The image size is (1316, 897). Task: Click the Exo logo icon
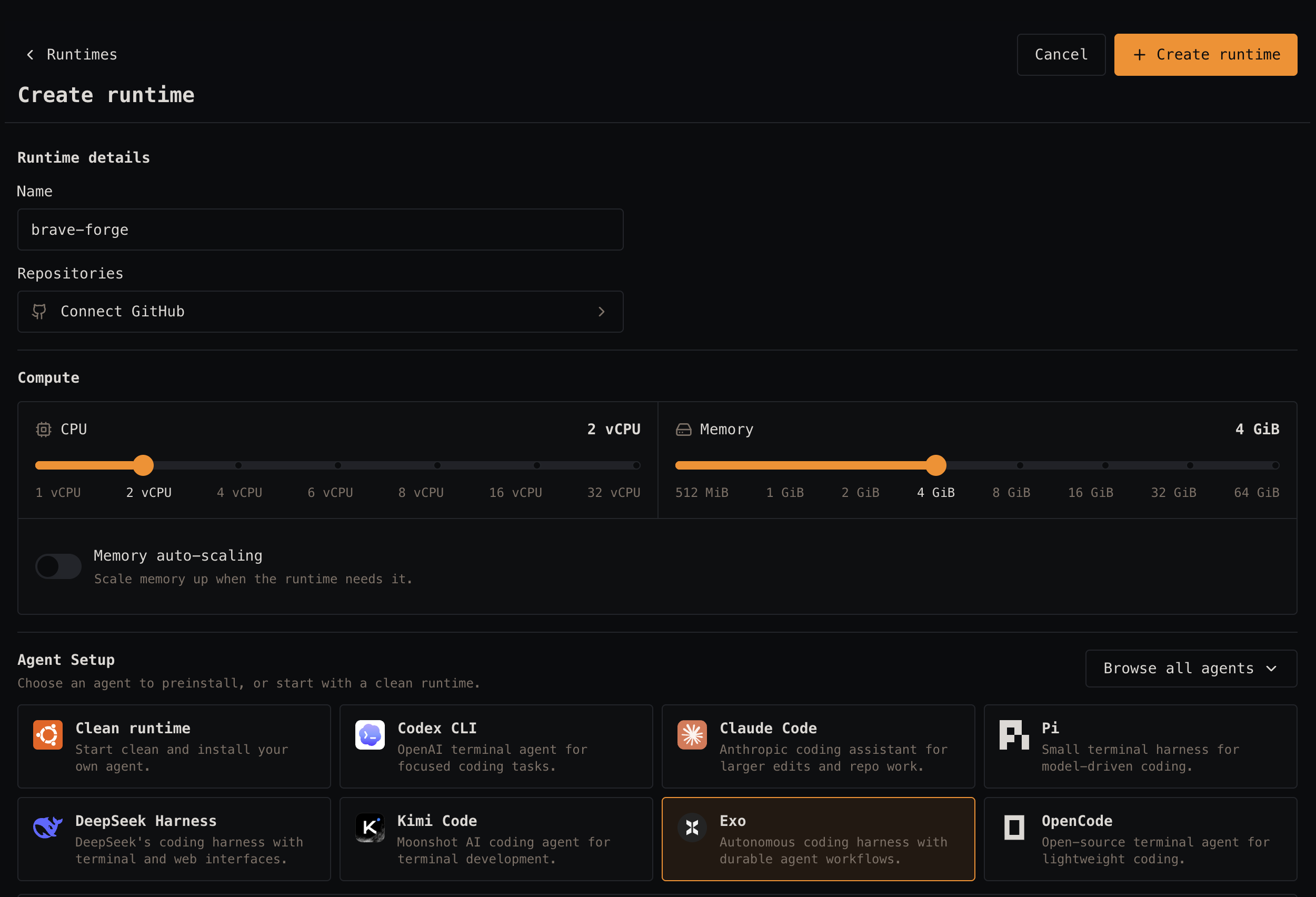click(x=692, y=828)
